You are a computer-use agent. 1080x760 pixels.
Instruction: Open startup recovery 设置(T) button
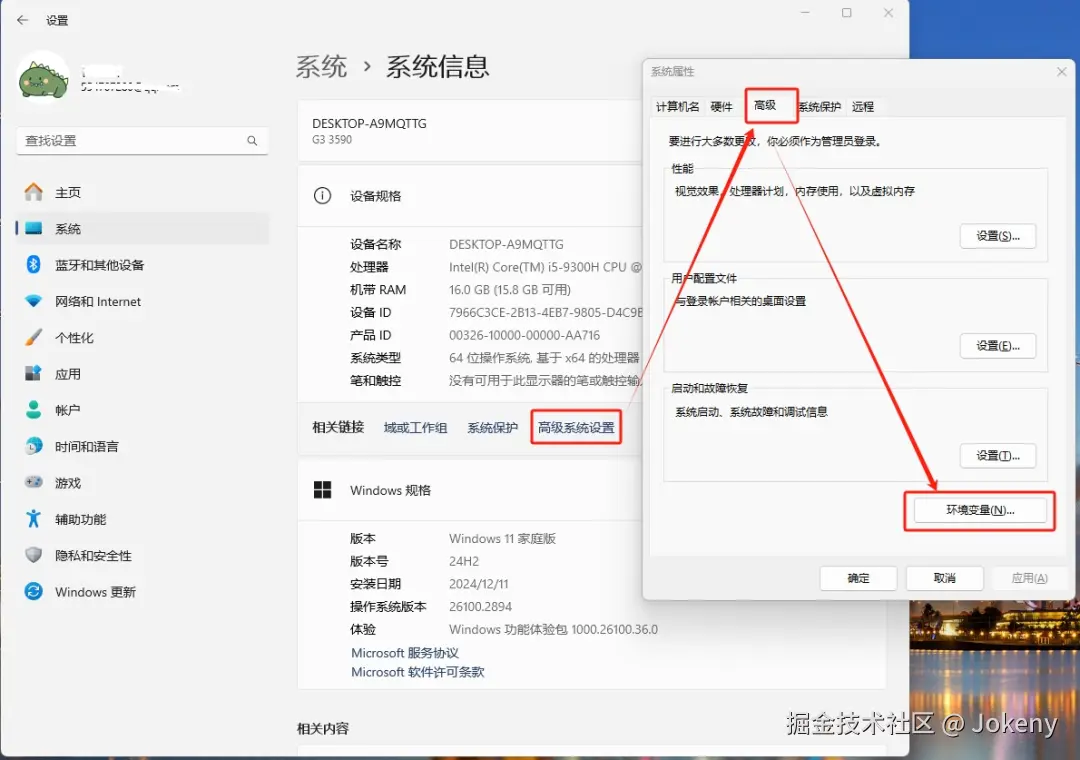(997, 455)
